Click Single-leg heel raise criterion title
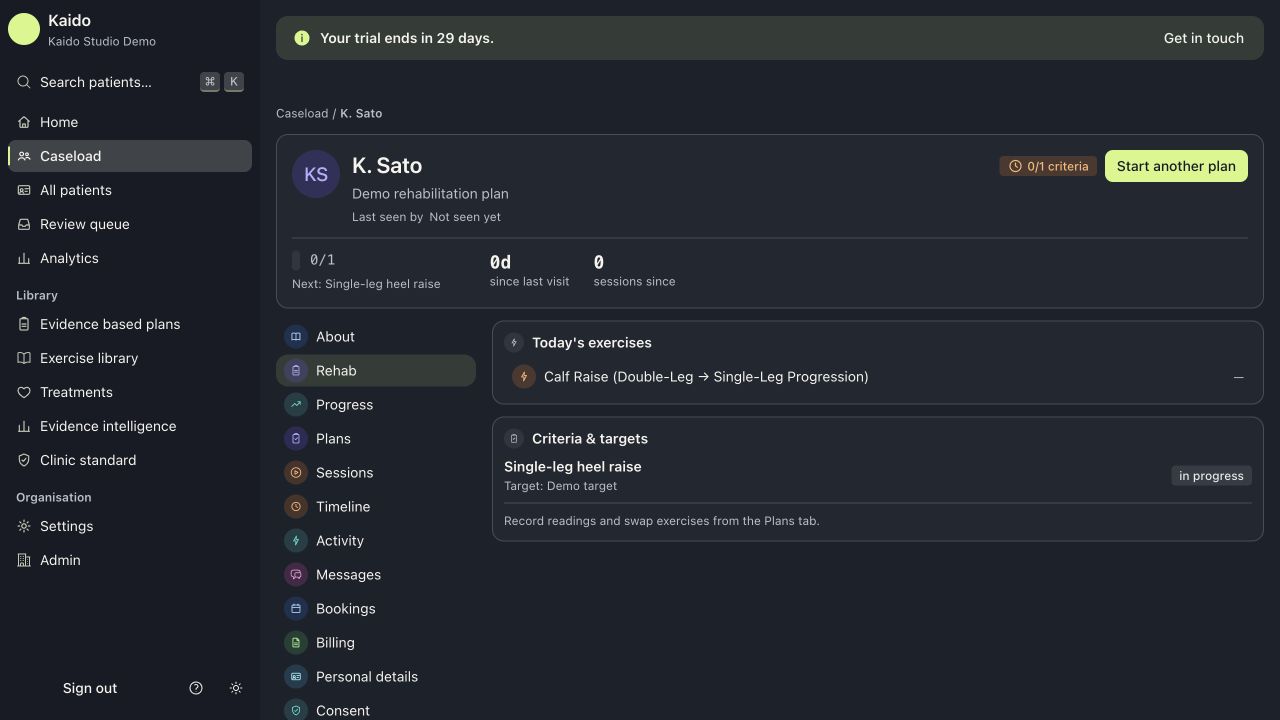 pyautogui.click(x=573, y=467)
